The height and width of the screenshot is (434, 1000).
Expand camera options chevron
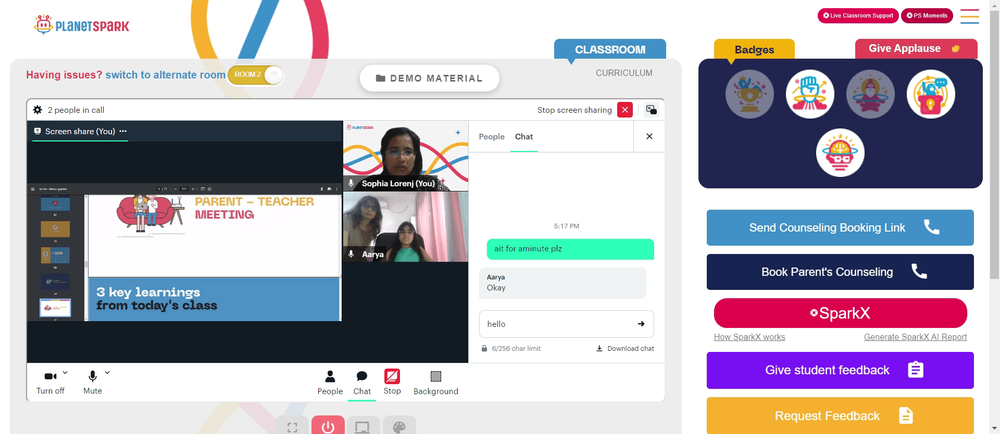coord(65,373)
